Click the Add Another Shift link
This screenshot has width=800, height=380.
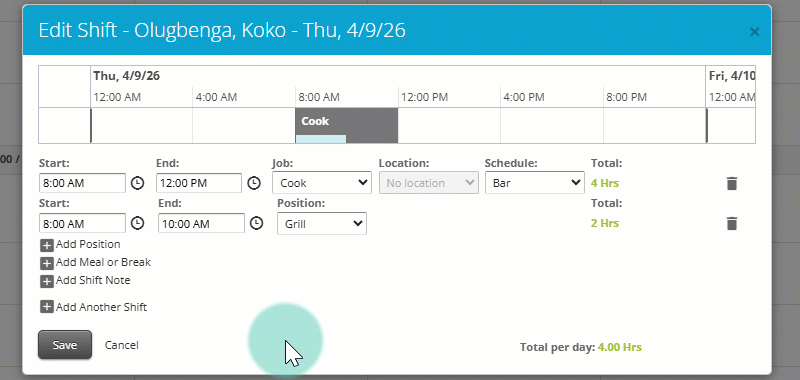click(102, 307)
